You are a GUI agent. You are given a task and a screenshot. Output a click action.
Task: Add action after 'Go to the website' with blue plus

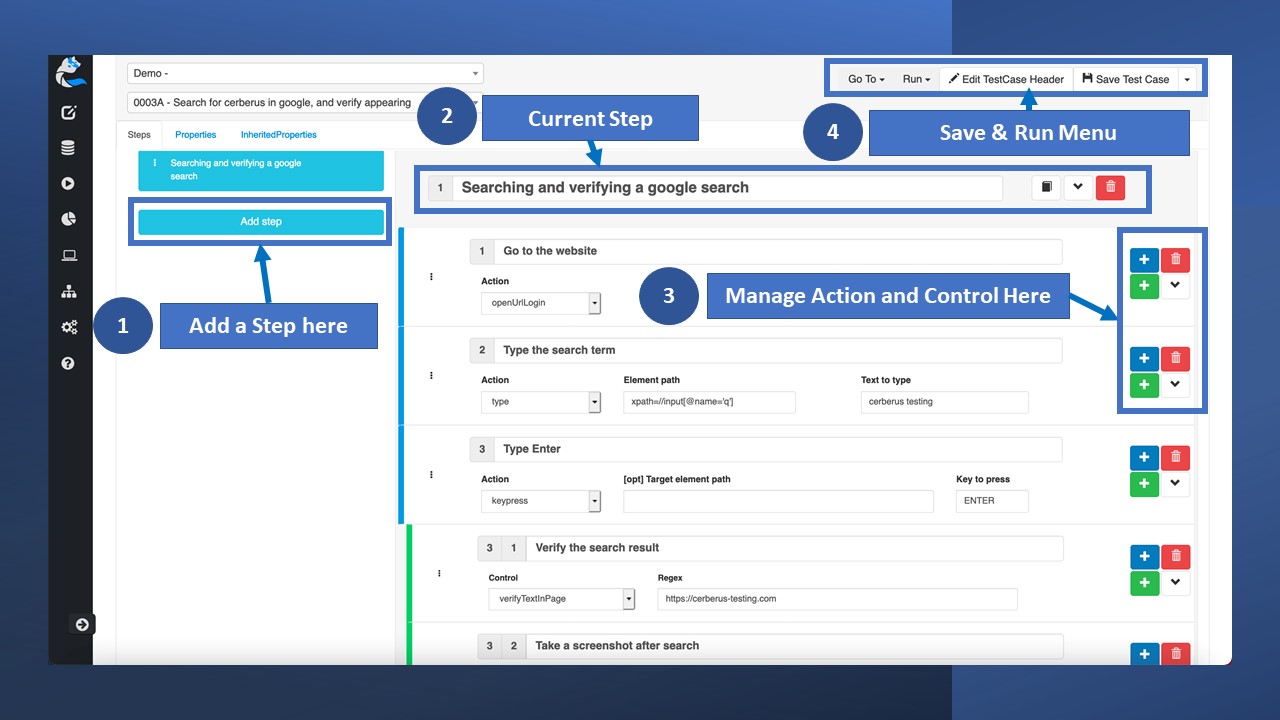click(1144, 260)
